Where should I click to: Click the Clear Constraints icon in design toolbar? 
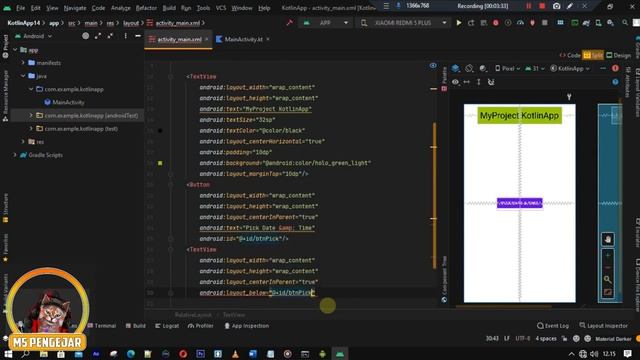click(x=491, y=82)
